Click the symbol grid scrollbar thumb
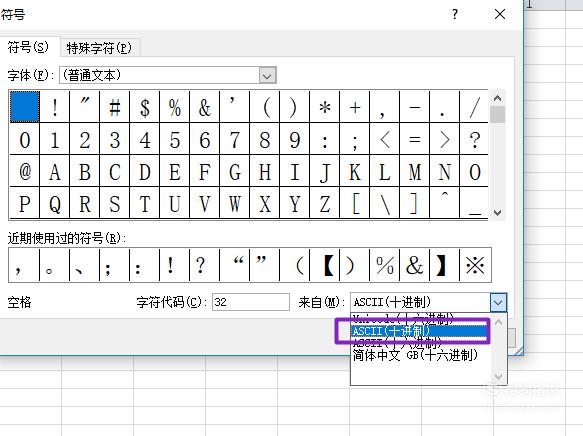This screenshot has height=436, width=583. click(497, 114)
